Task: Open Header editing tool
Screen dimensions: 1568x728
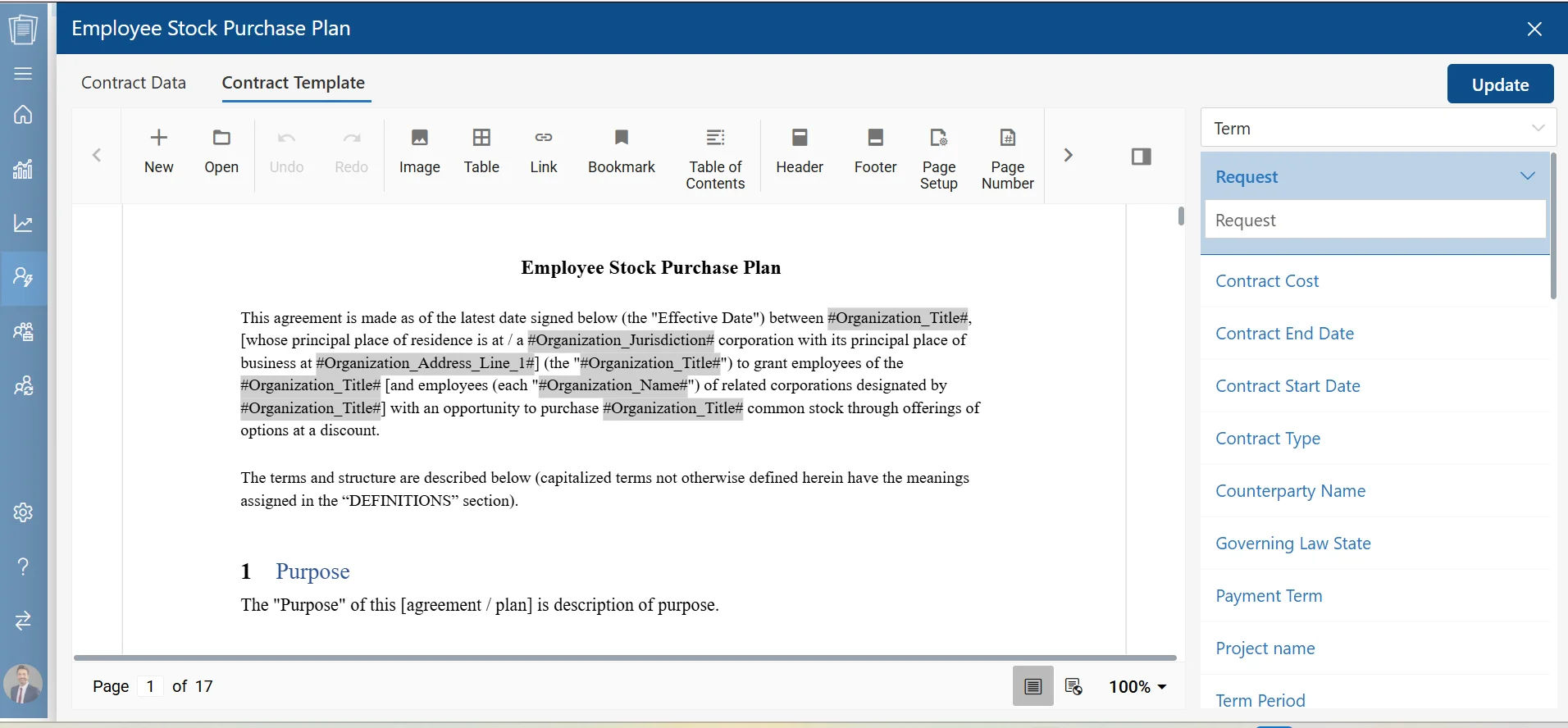Action: pyautogui.click(x=800, y=152)
